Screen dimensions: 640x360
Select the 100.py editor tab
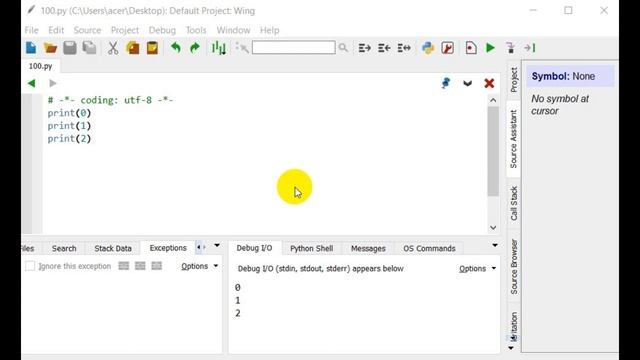click(40, 66)
